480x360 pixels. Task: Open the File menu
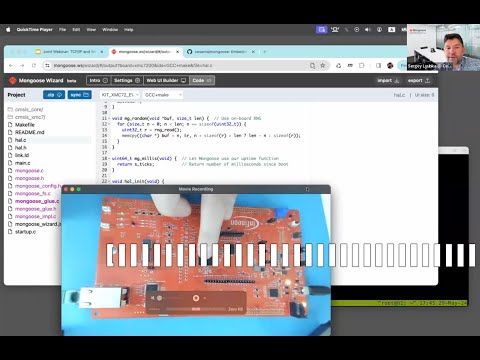62,30
